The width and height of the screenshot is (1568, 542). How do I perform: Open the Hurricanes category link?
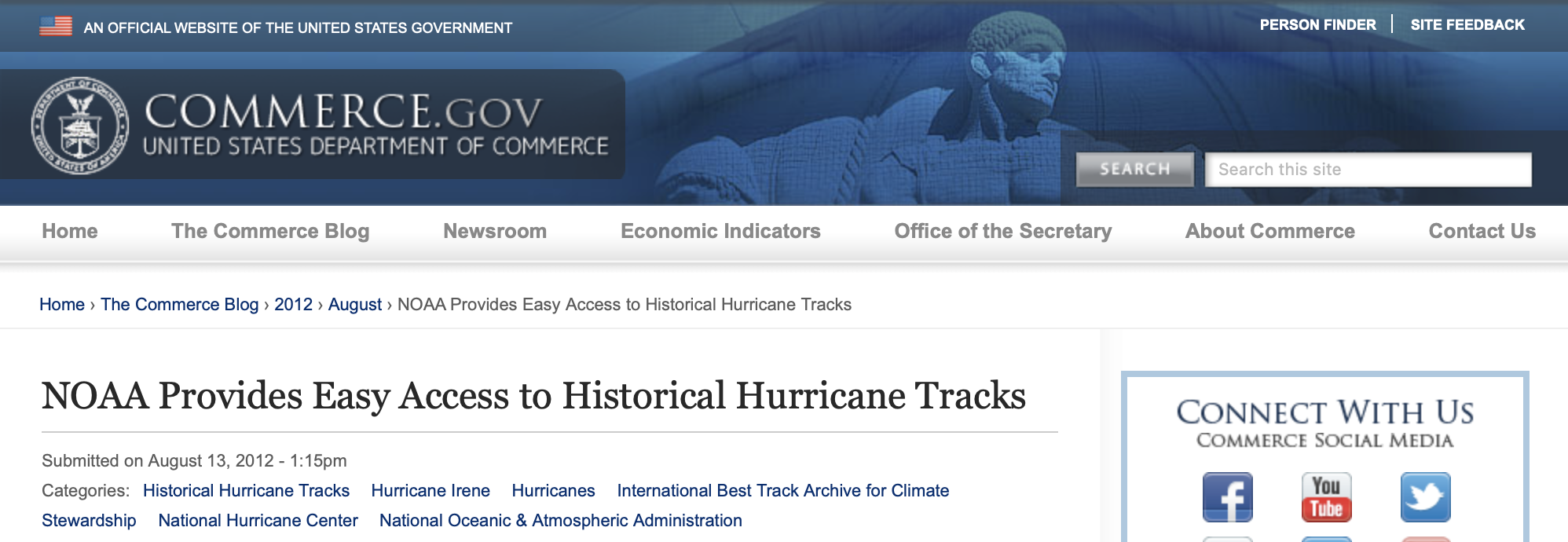[x=553, y=490]
